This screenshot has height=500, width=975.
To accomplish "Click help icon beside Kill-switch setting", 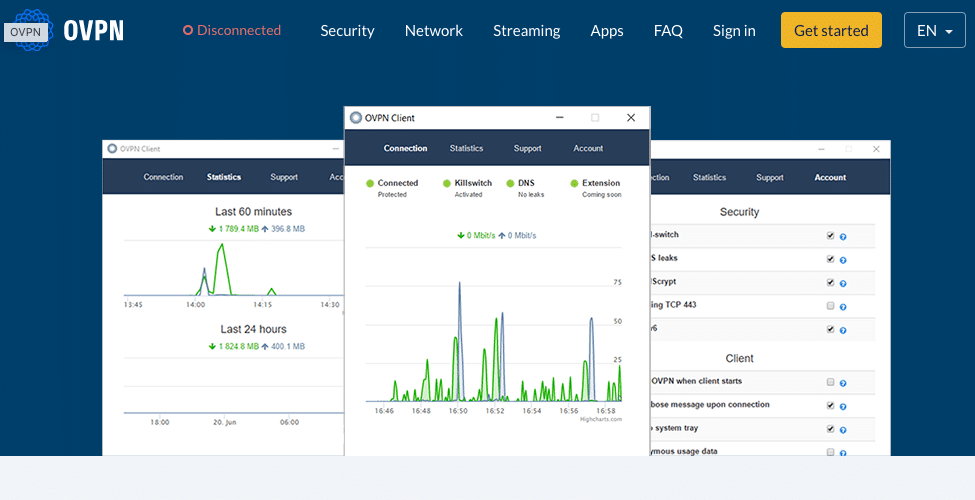I will point(843,237).
